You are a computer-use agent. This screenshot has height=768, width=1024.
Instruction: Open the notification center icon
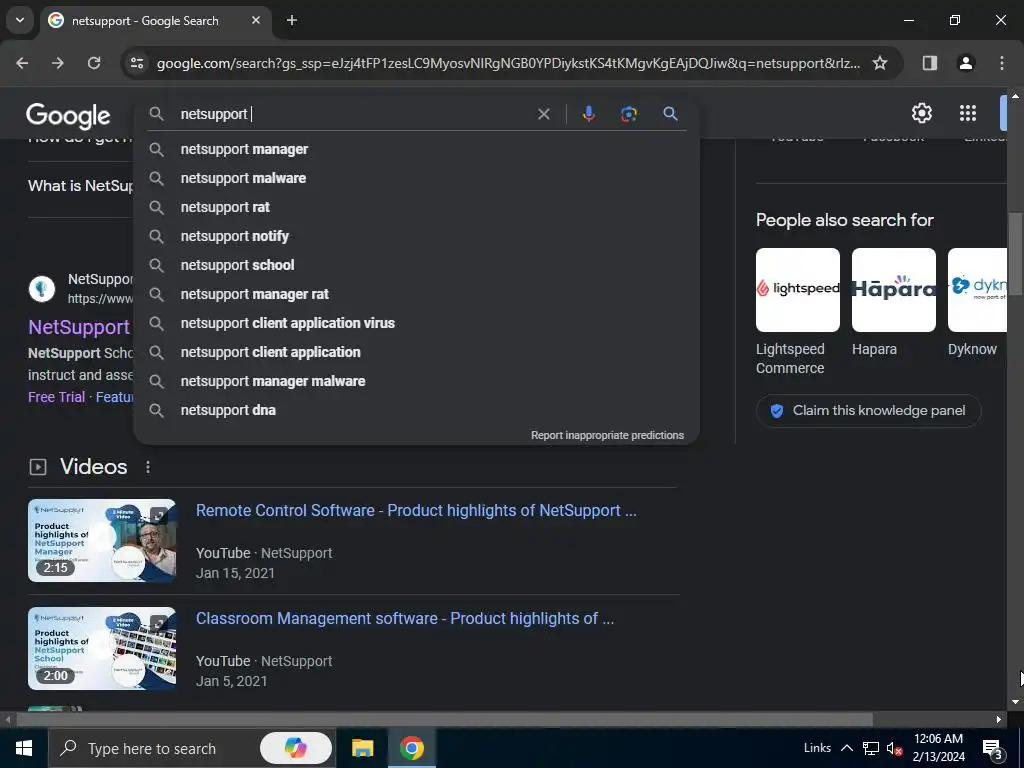pyautogui.click(x=994, y=750)
